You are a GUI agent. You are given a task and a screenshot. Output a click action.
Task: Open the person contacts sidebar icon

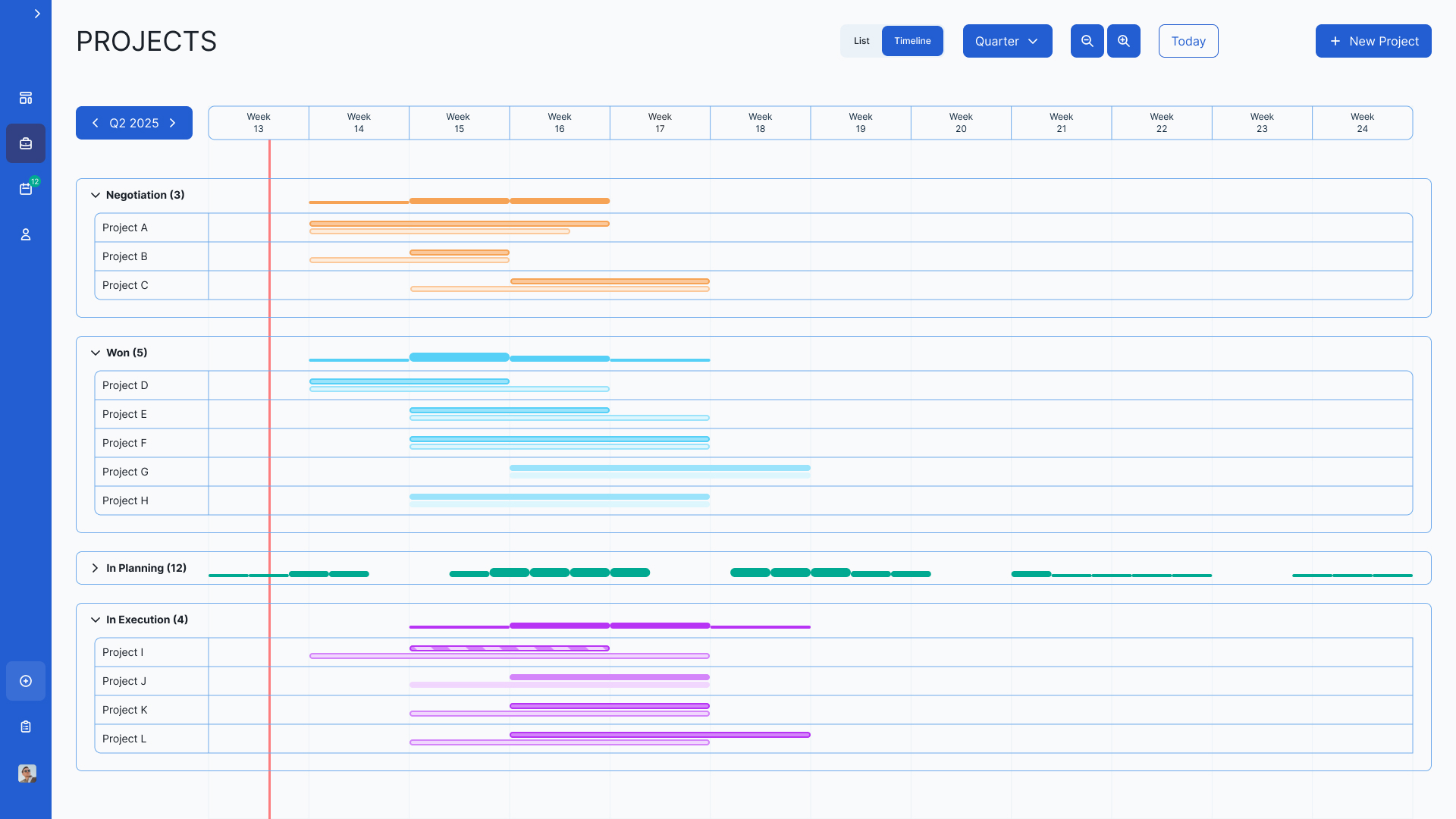pyautogui.click(x=26, y=234)
